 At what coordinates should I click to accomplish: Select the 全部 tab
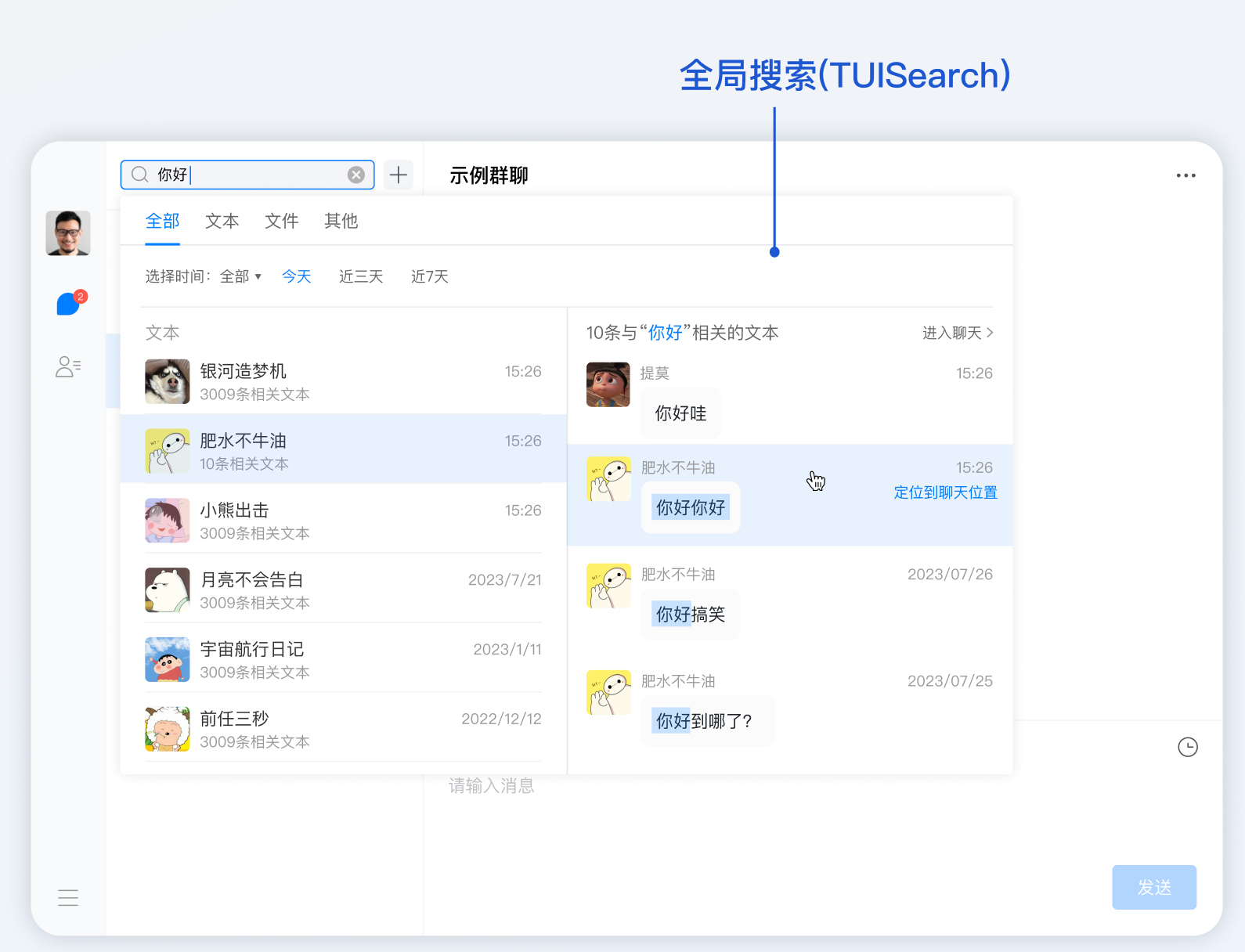(163, 222)
